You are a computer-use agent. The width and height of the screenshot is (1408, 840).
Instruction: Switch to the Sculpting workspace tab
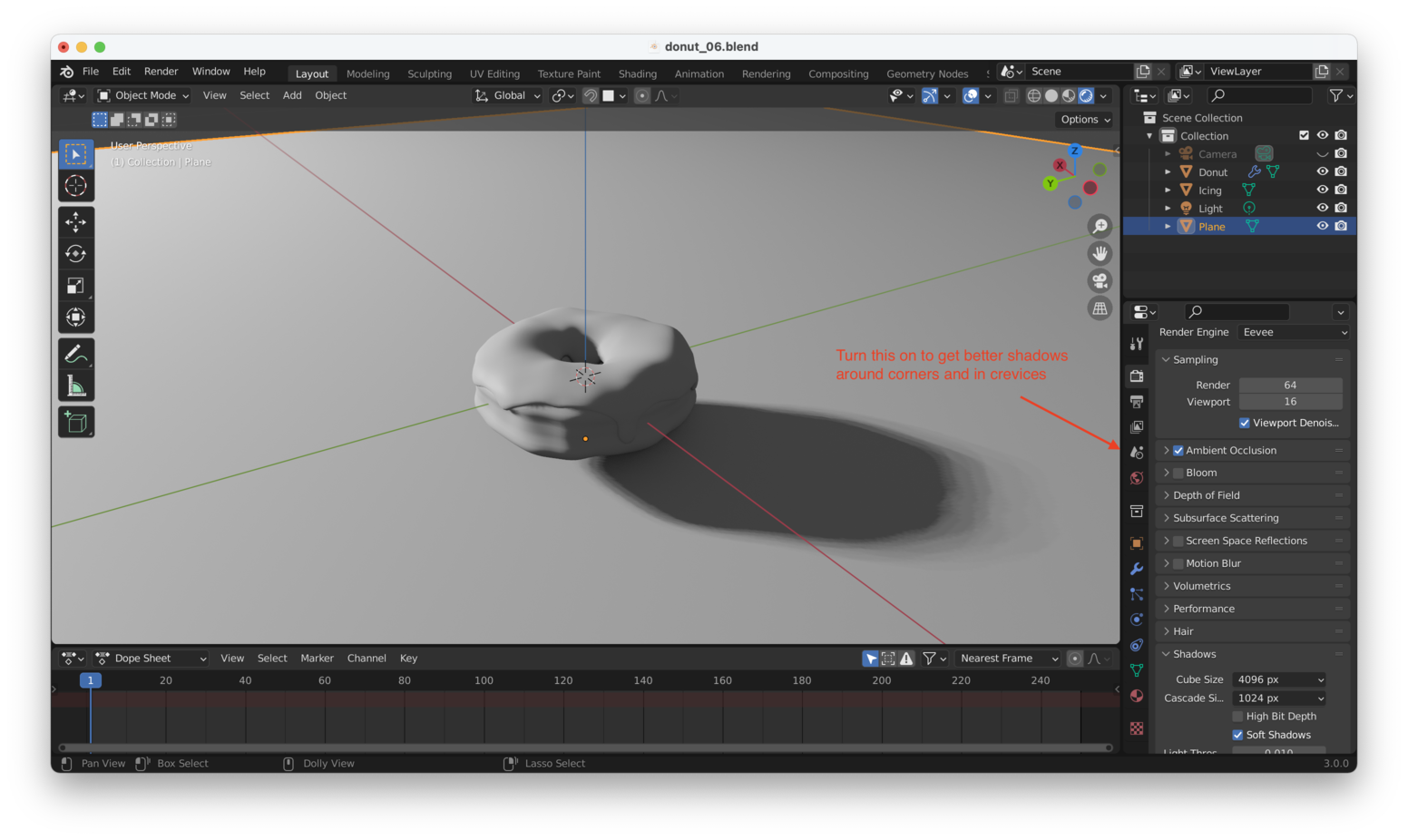(429, 73)
